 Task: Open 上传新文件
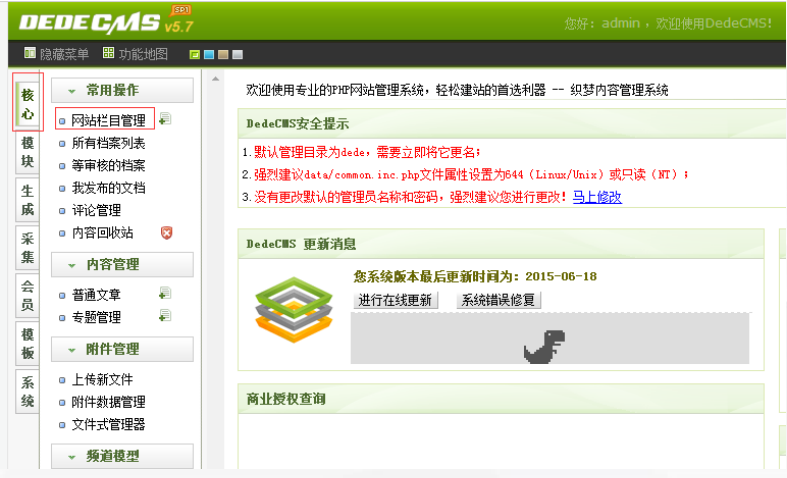coord(102,379)
